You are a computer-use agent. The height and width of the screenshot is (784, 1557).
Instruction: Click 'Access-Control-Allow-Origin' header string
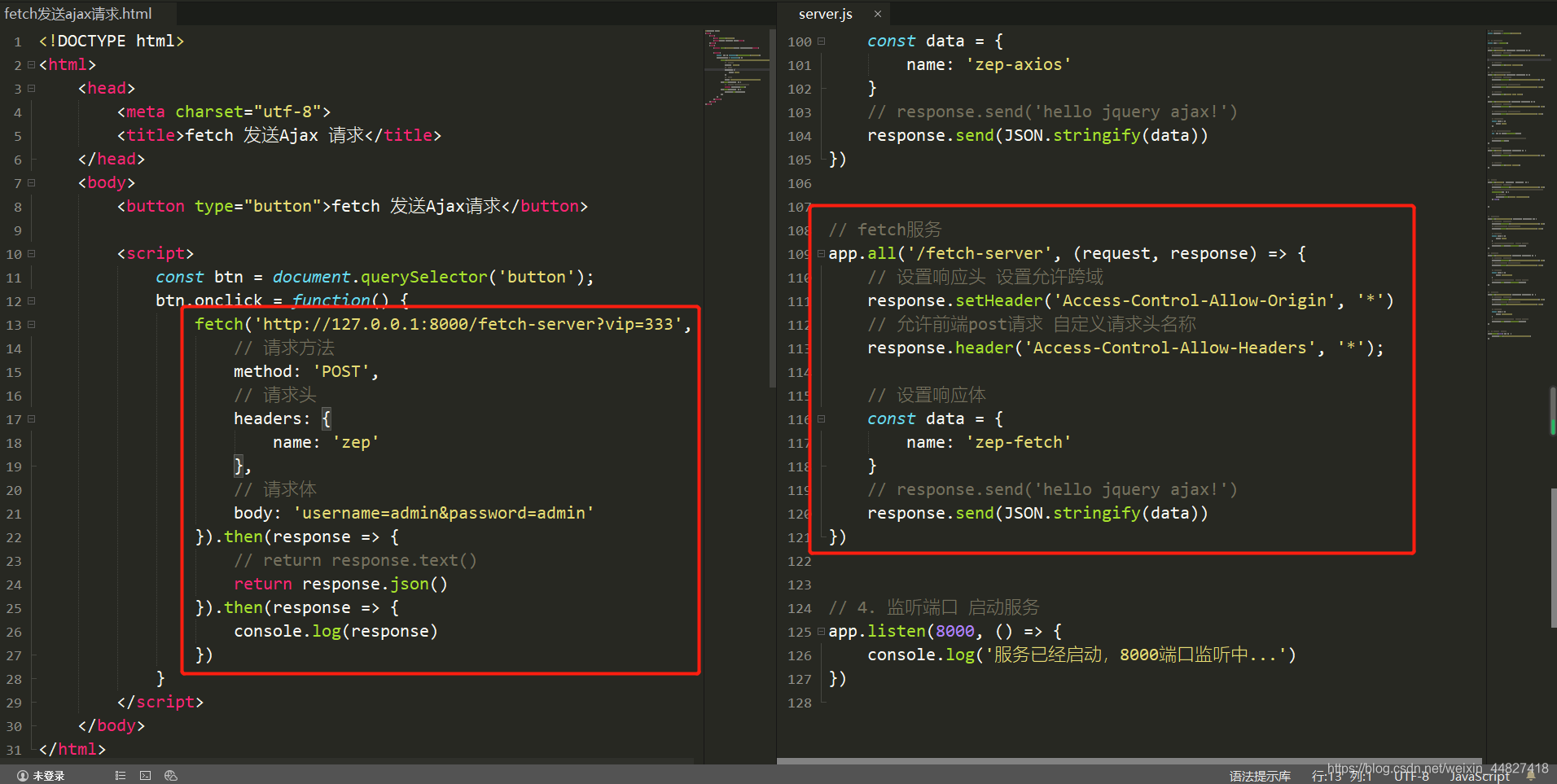[x=1195, y=300]
